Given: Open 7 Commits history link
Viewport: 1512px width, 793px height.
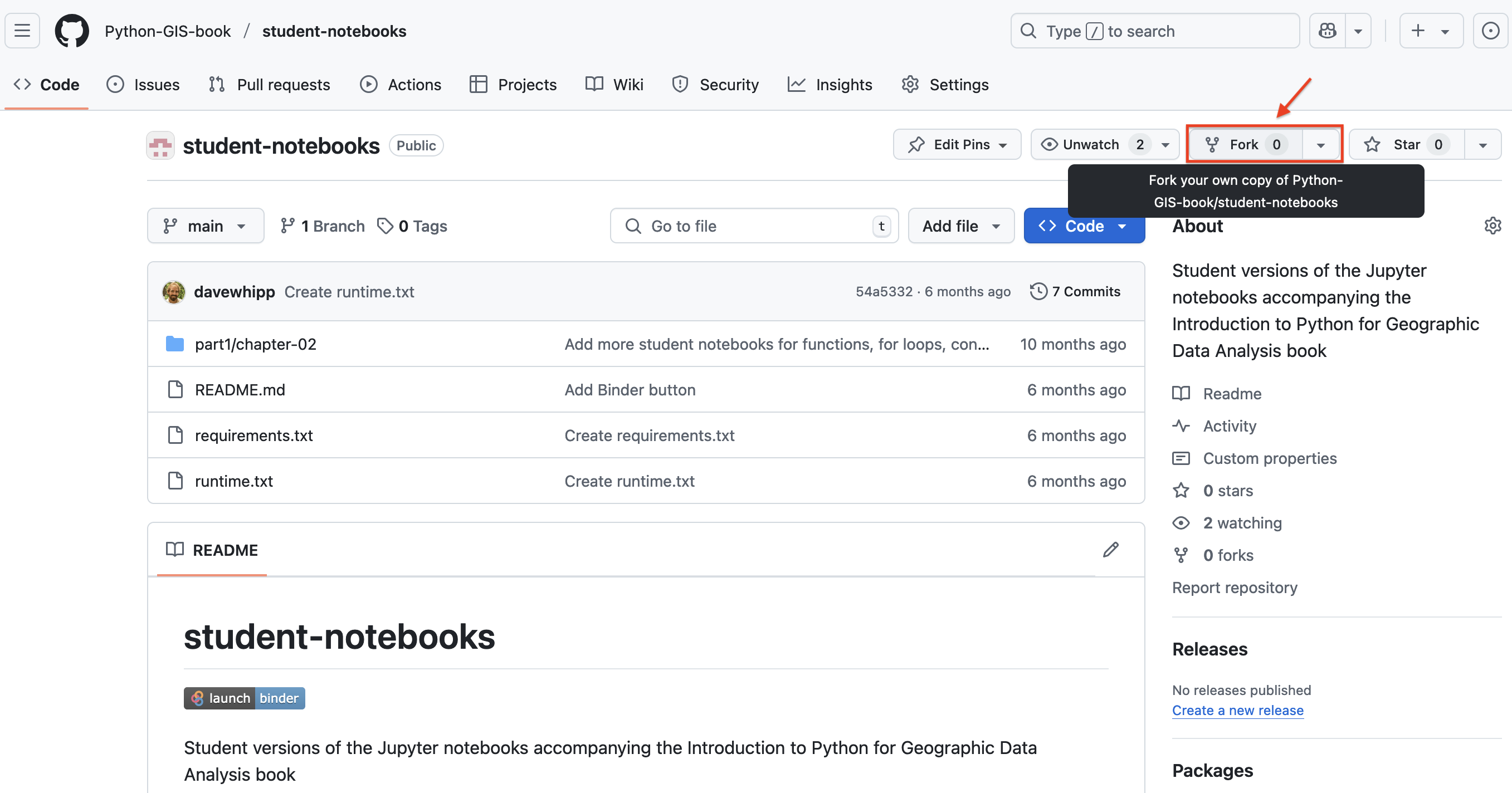Looking at the screenshot, I should [1075, 291].
